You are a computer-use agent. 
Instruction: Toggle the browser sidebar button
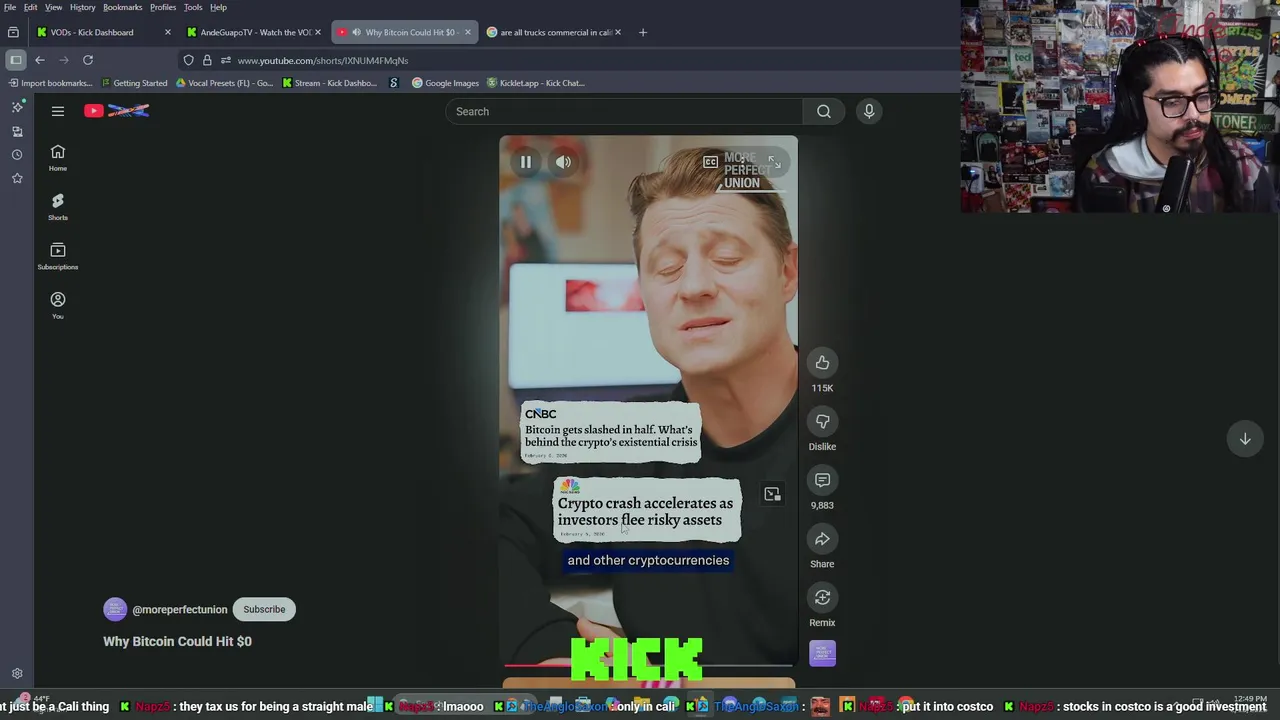click(15, 60)
